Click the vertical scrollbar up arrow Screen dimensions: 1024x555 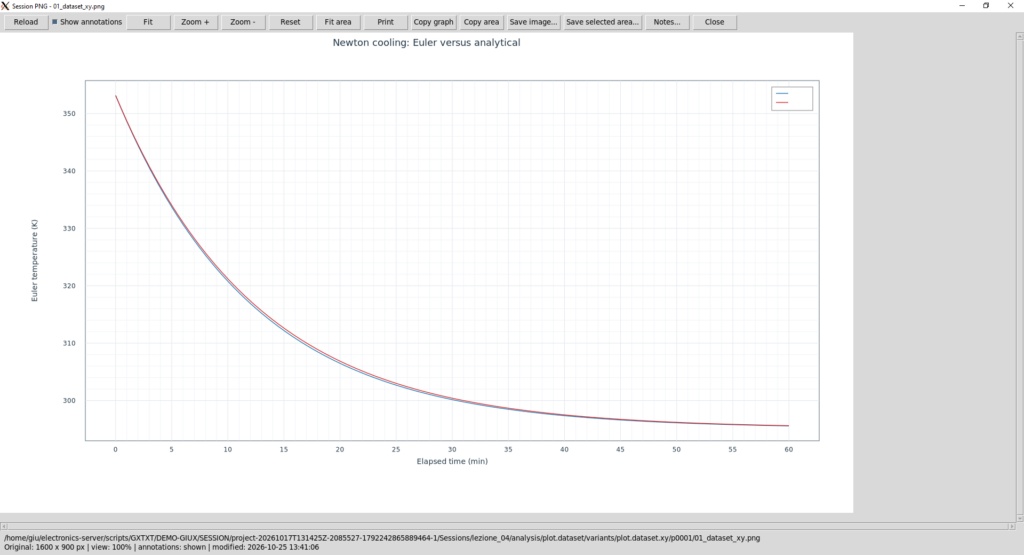[x=1020, y=37]
